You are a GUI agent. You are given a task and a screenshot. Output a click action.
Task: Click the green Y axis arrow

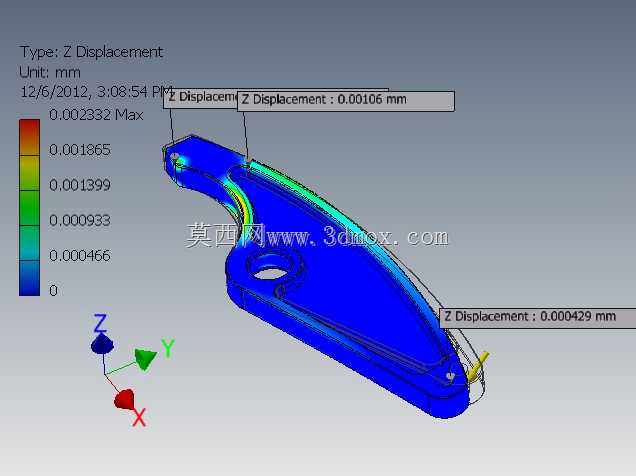[146, 358]
